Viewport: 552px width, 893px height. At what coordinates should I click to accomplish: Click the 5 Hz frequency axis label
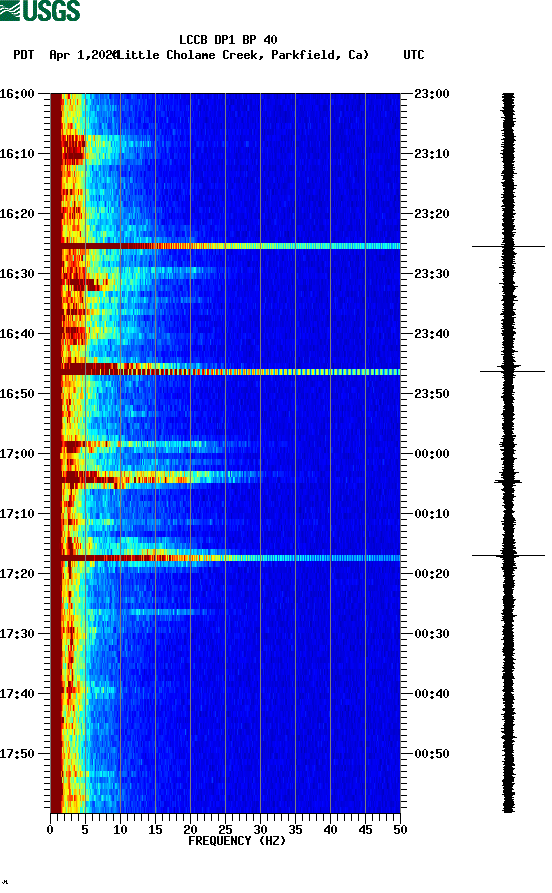point(85,830)
